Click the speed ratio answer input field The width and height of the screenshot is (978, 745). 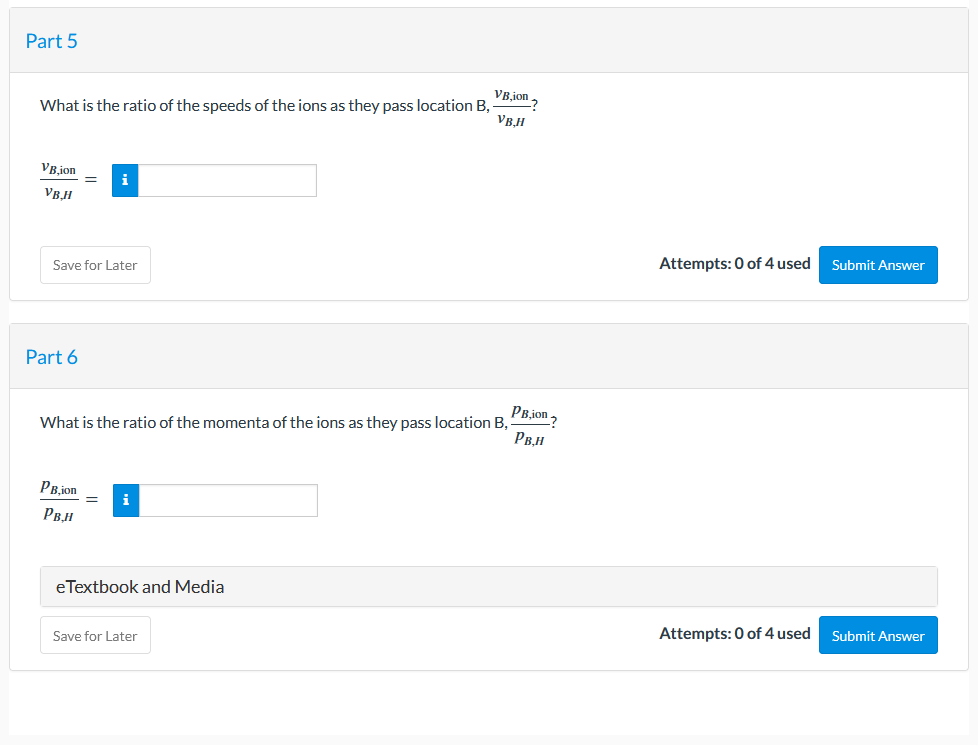click(x=226, y=180)
